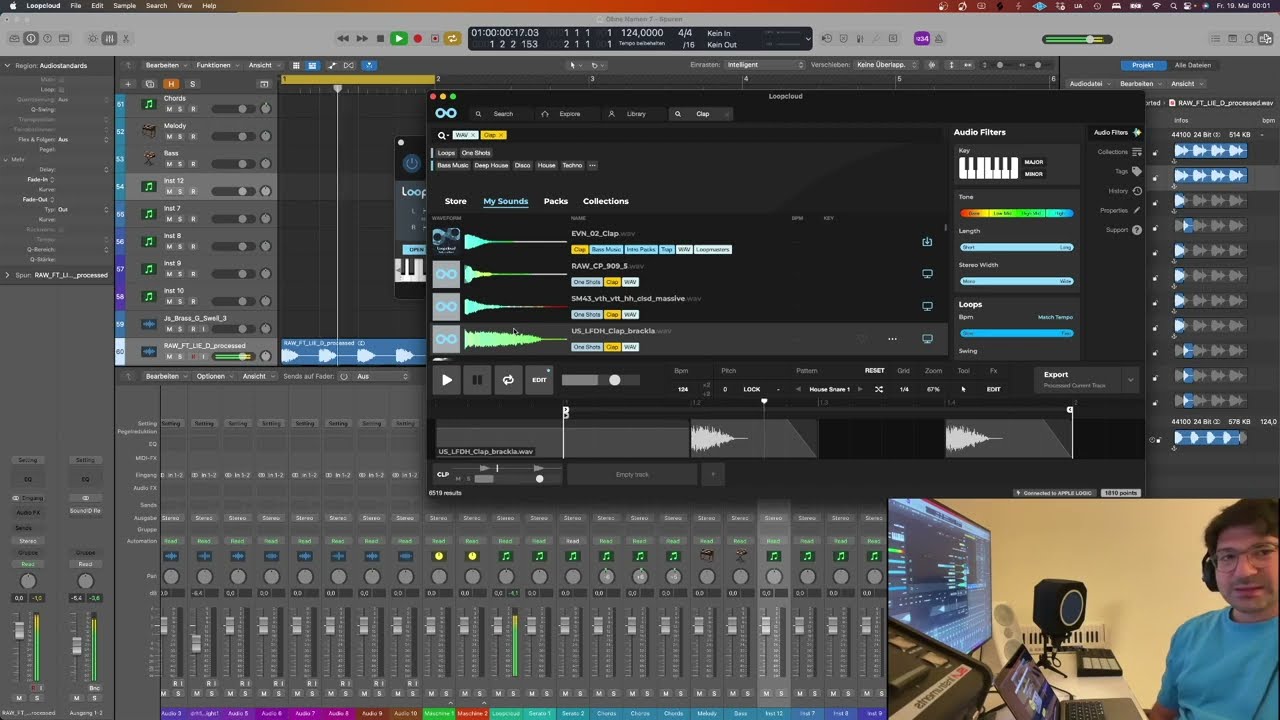Image resolution: width=1280 pixels, height=720 pixels.
Task: Select MAJOR key filter in Loopcloud
Action: click(1034, 162)
